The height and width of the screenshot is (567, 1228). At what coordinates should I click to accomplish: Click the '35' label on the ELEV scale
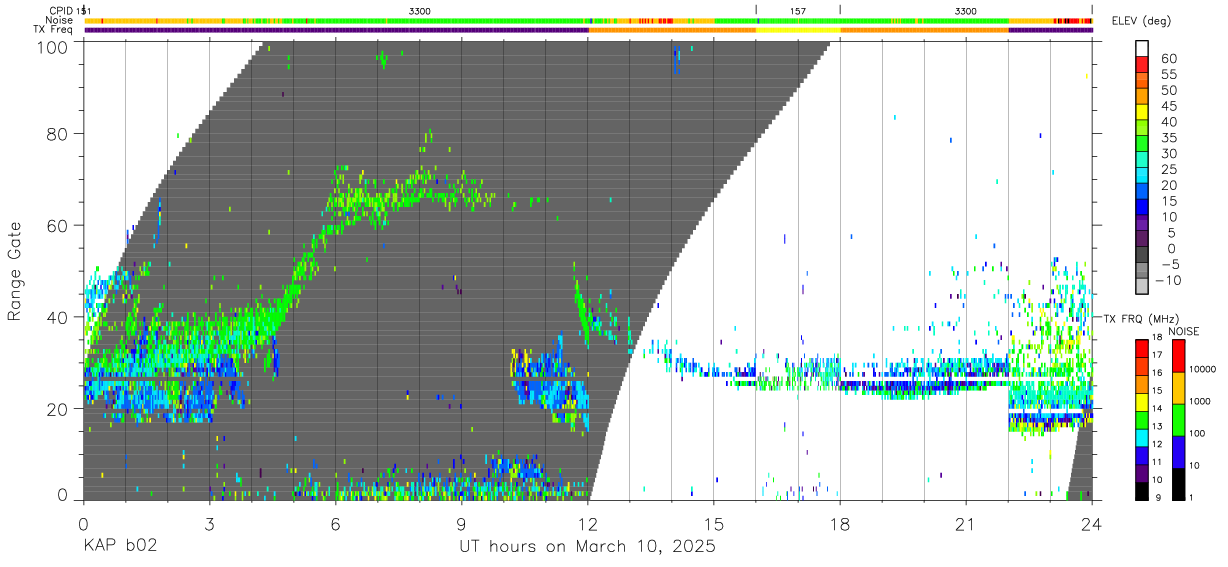click(1167, 137)
